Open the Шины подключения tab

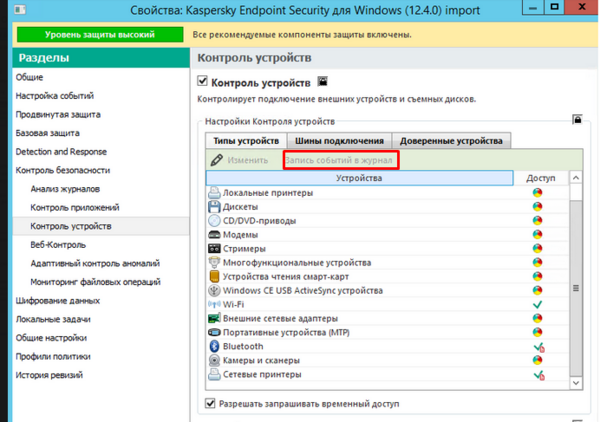click(339, 141)
